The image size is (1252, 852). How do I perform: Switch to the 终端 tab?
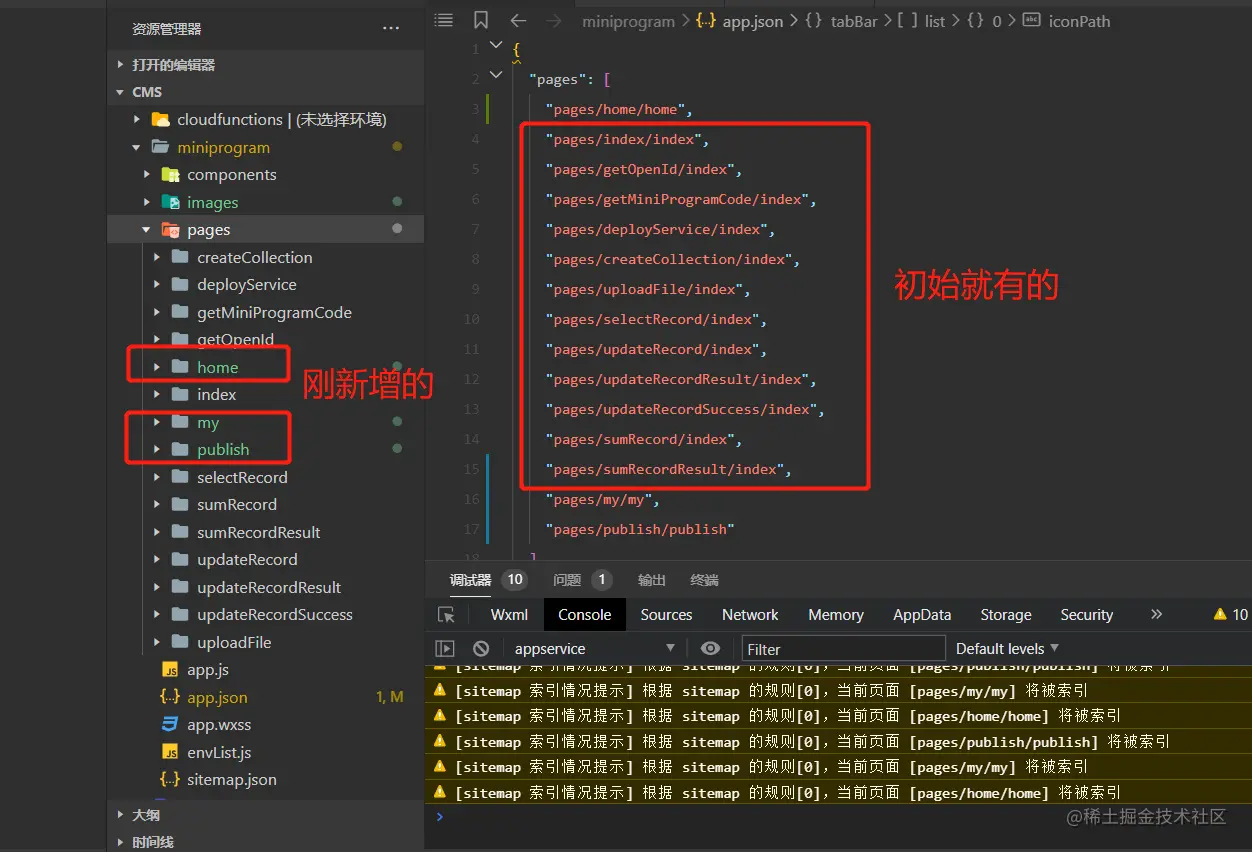pyautogui.click(x=704, y=579)
